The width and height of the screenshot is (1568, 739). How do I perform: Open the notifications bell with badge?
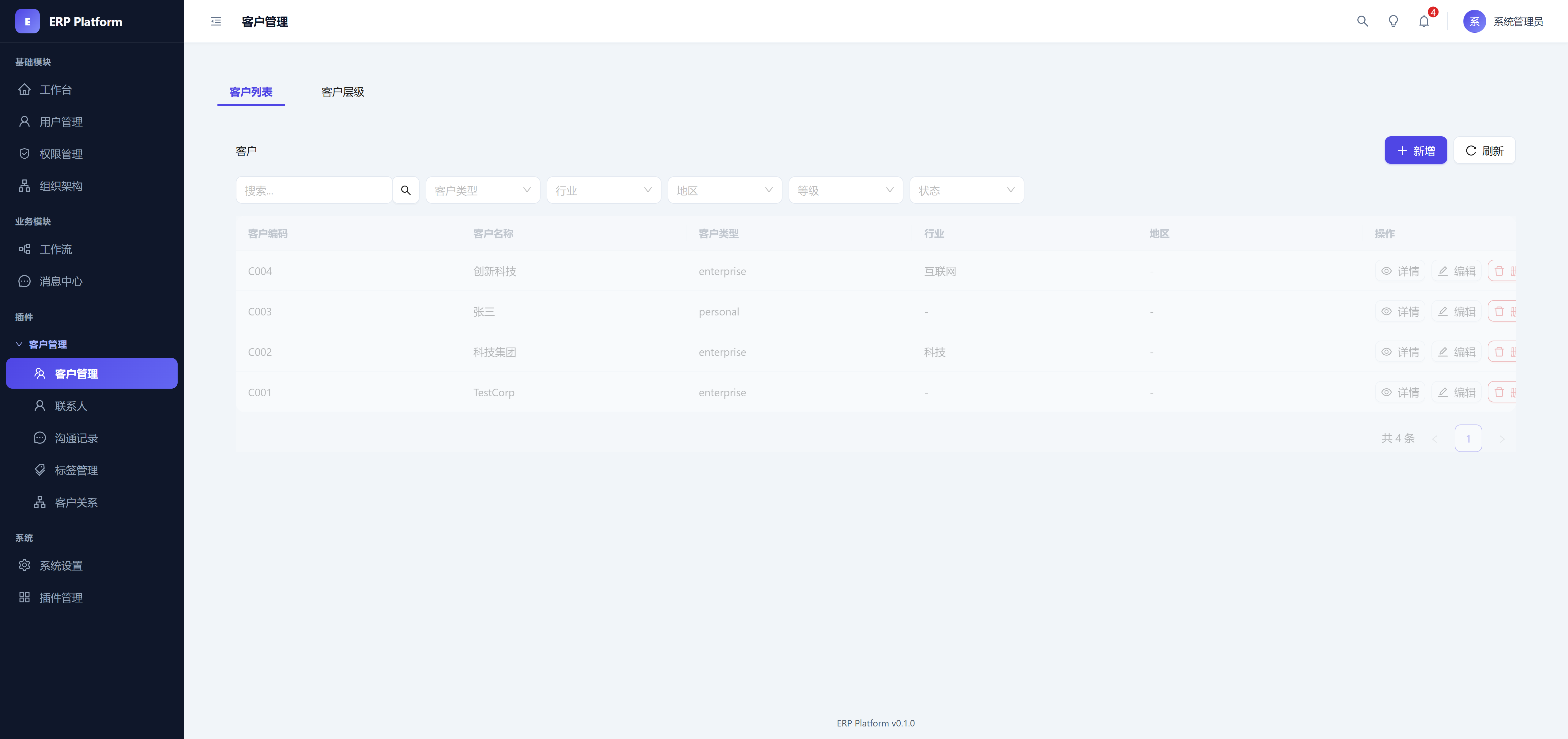tap(1424, 22)
